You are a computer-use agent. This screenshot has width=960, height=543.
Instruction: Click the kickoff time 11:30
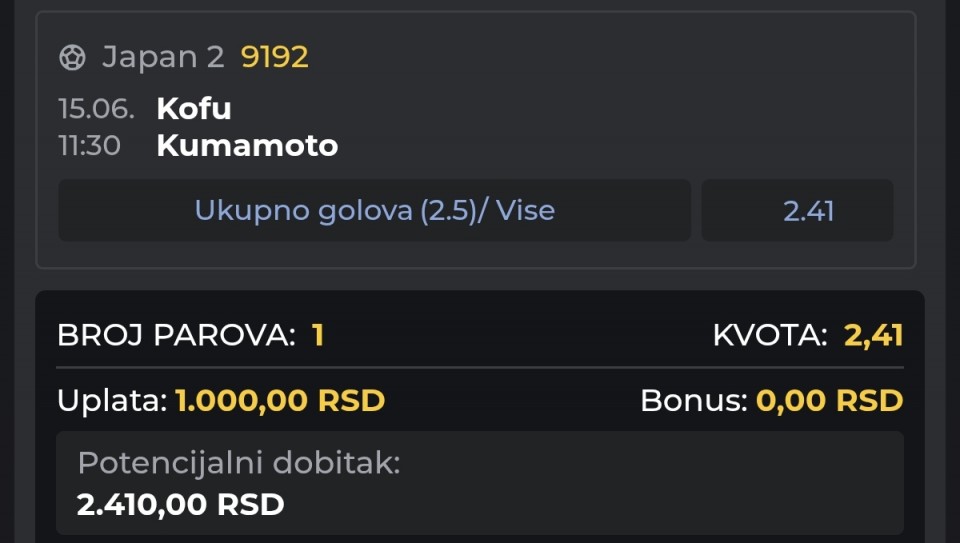coord(89,146)
